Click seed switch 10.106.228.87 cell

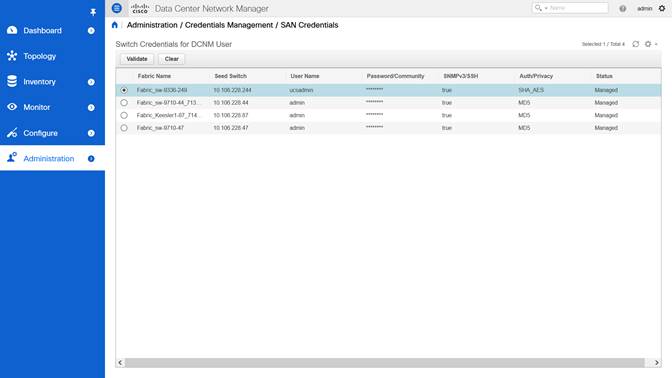231,115
